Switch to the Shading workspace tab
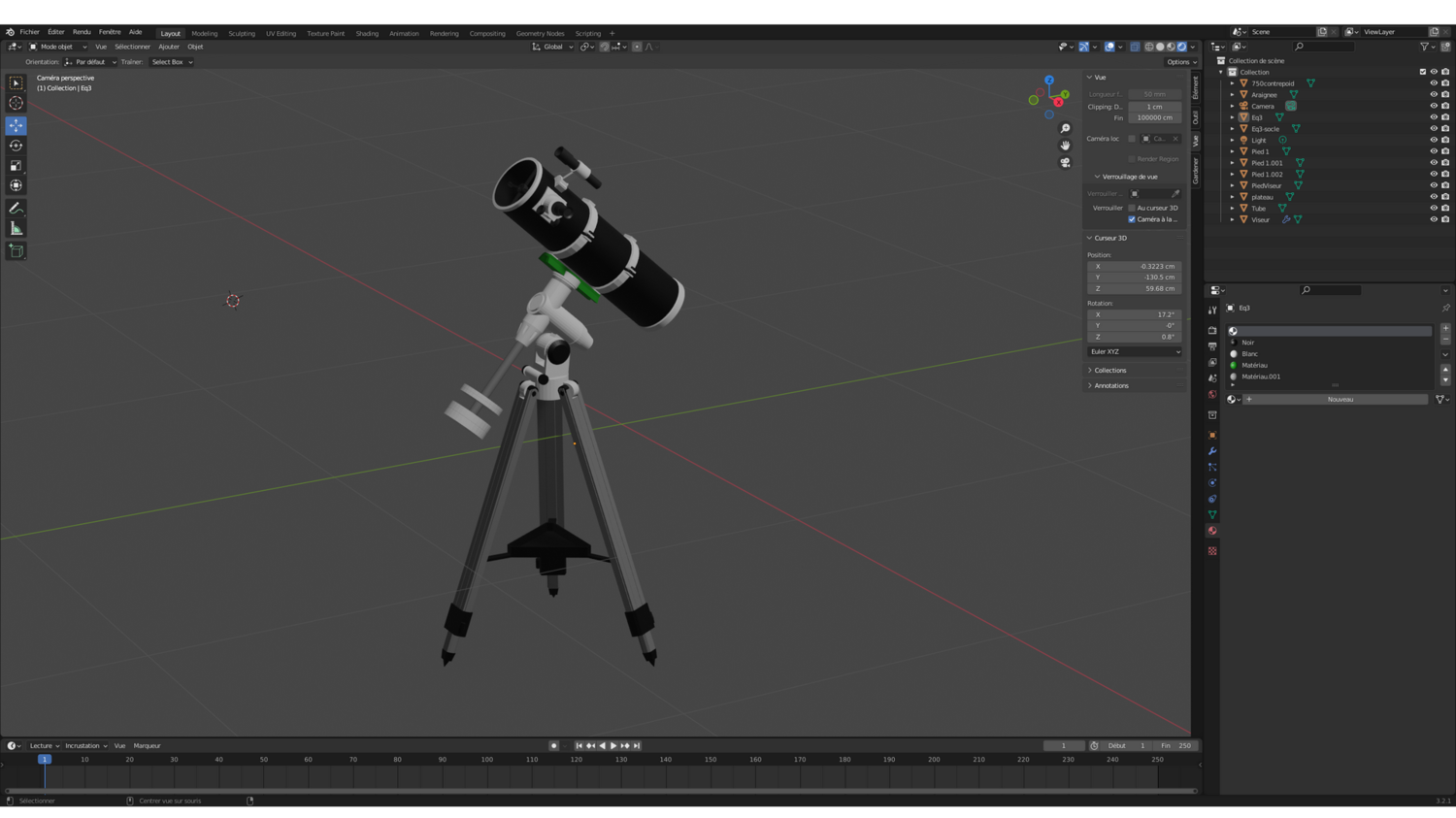 coord(367,33)
